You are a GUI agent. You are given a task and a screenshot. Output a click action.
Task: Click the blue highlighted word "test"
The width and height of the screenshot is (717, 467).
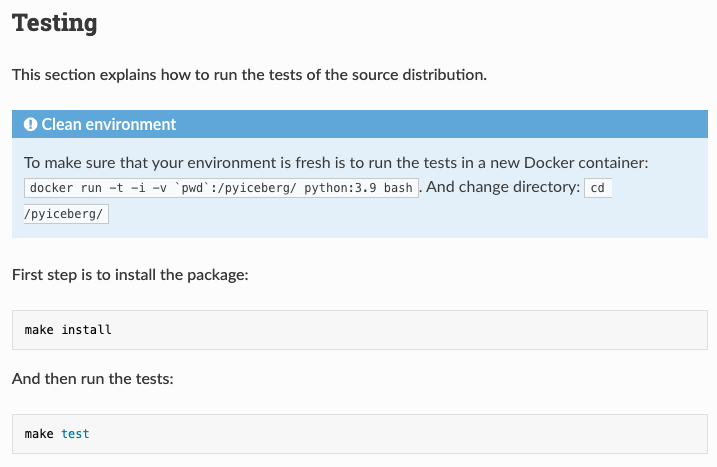(x=75, y=434)
